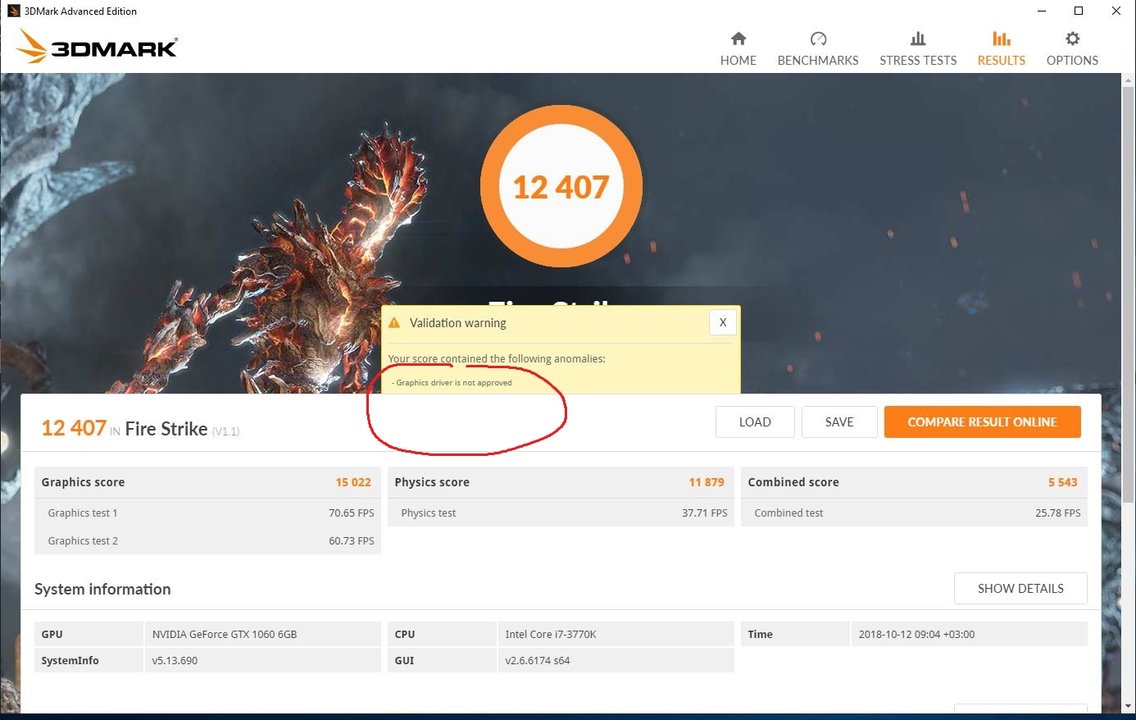This screenshot has width=1136, height=720.
Task: Click the Combined score value 5 543
Action: click(x=1063, y=482)
